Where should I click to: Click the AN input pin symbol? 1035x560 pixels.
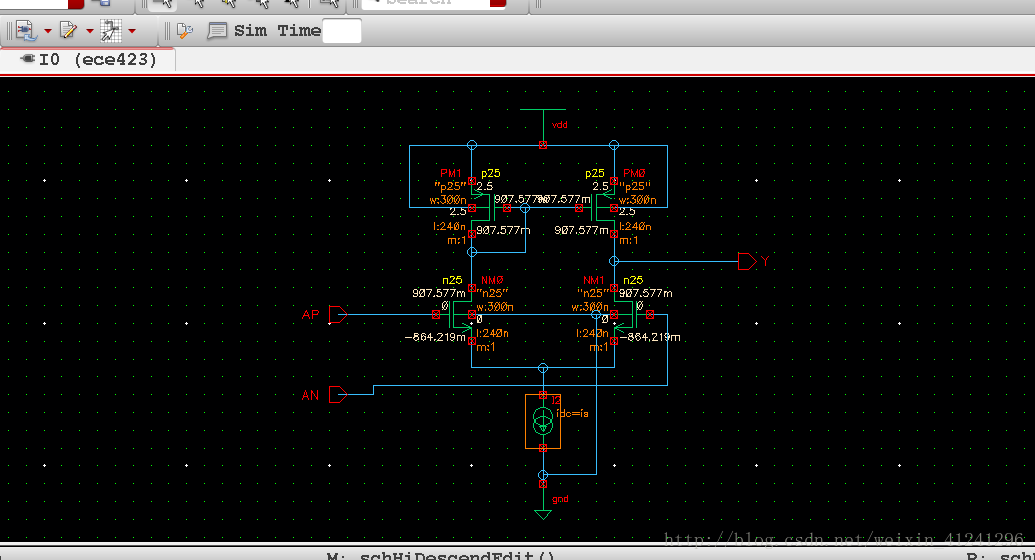pyautogui.click(x=337, y=395)
